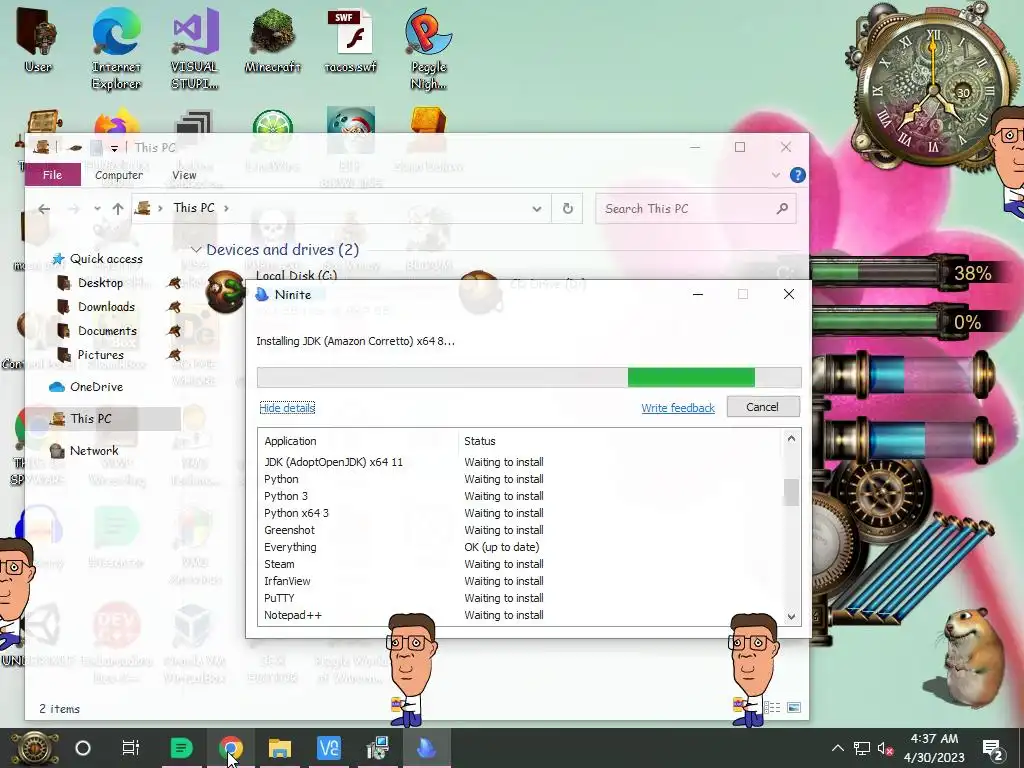Open the notification center icon

(x=993, y=749)
